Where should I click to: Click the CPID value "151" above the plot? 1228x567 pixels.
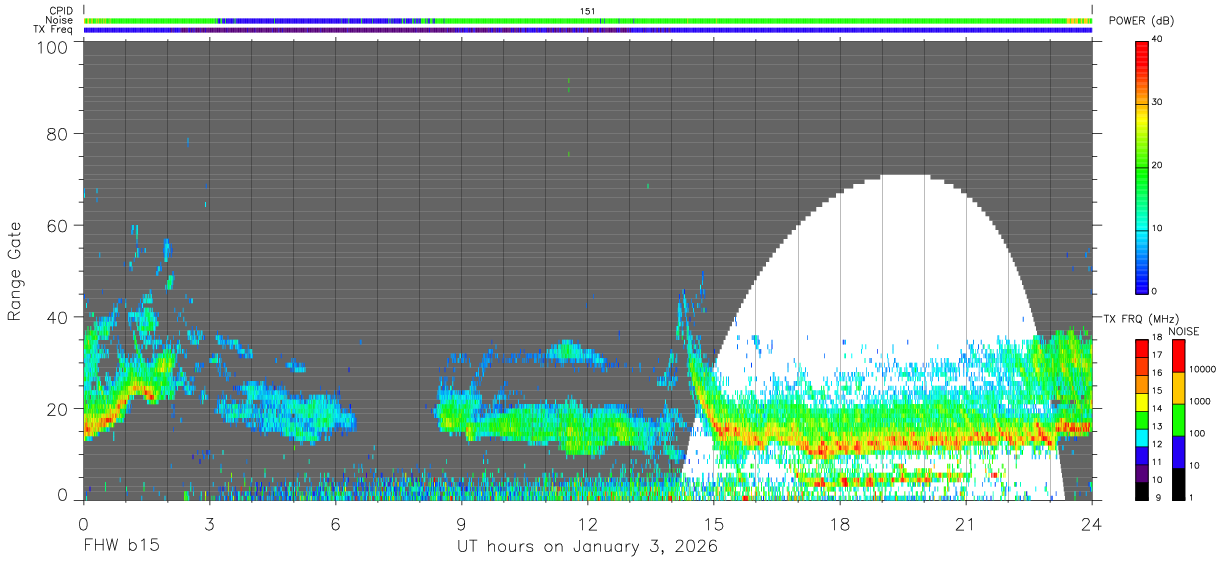tap(588, 10)
